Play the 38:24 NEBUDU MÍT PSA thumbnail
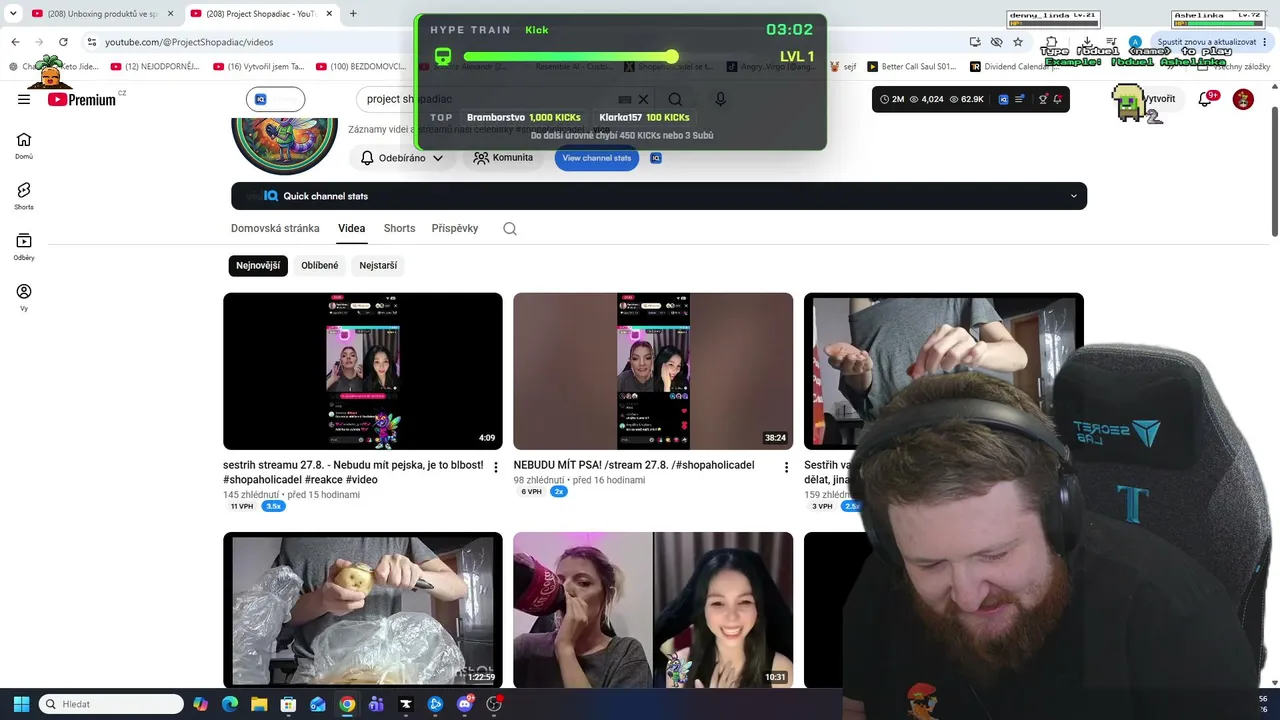This screenshot has width=1280, height=720. [x=653, y=371]
